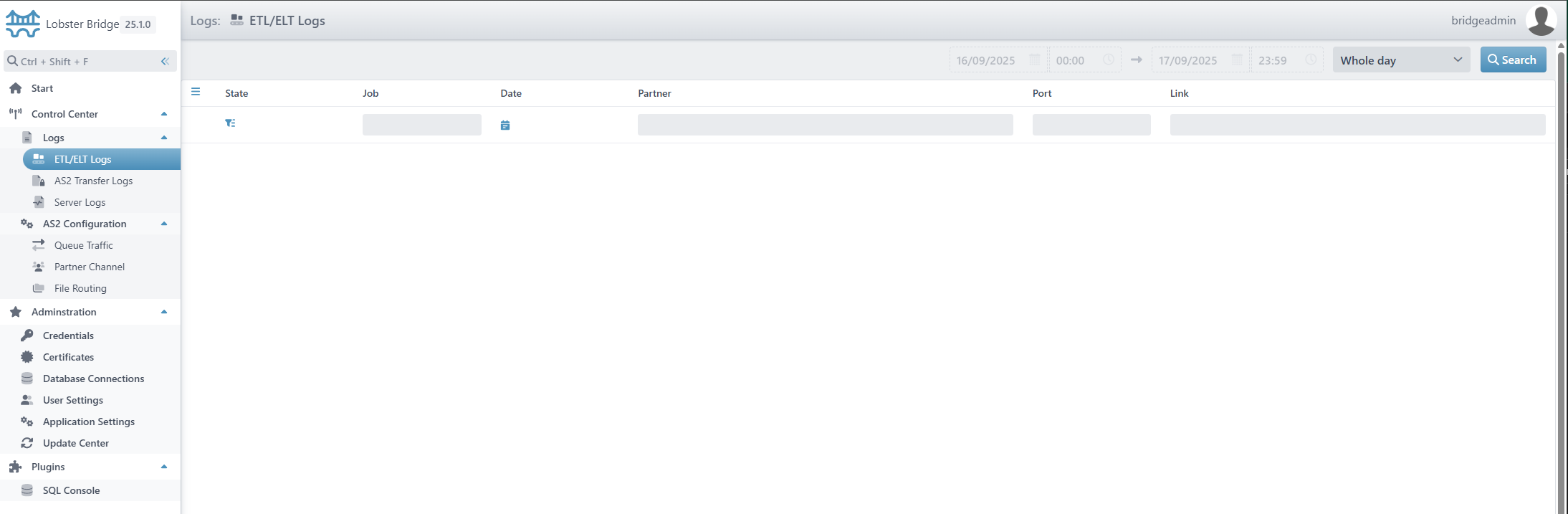This screenshot has height=514, width=1568.
Task: Open the start date calendar picker icon
Action: pos(1034,60)
